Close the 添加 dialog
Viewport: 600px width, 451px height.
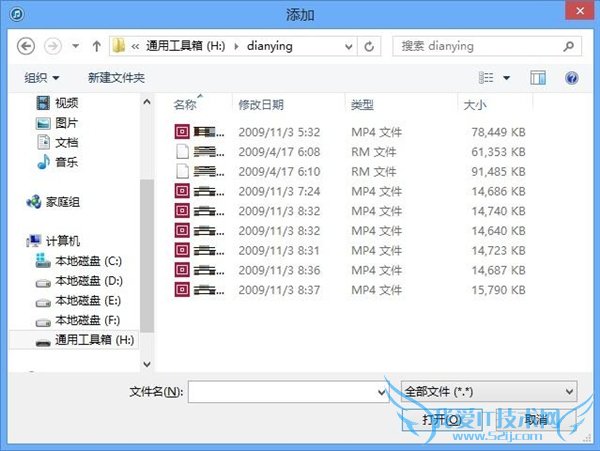pos(580,11)
